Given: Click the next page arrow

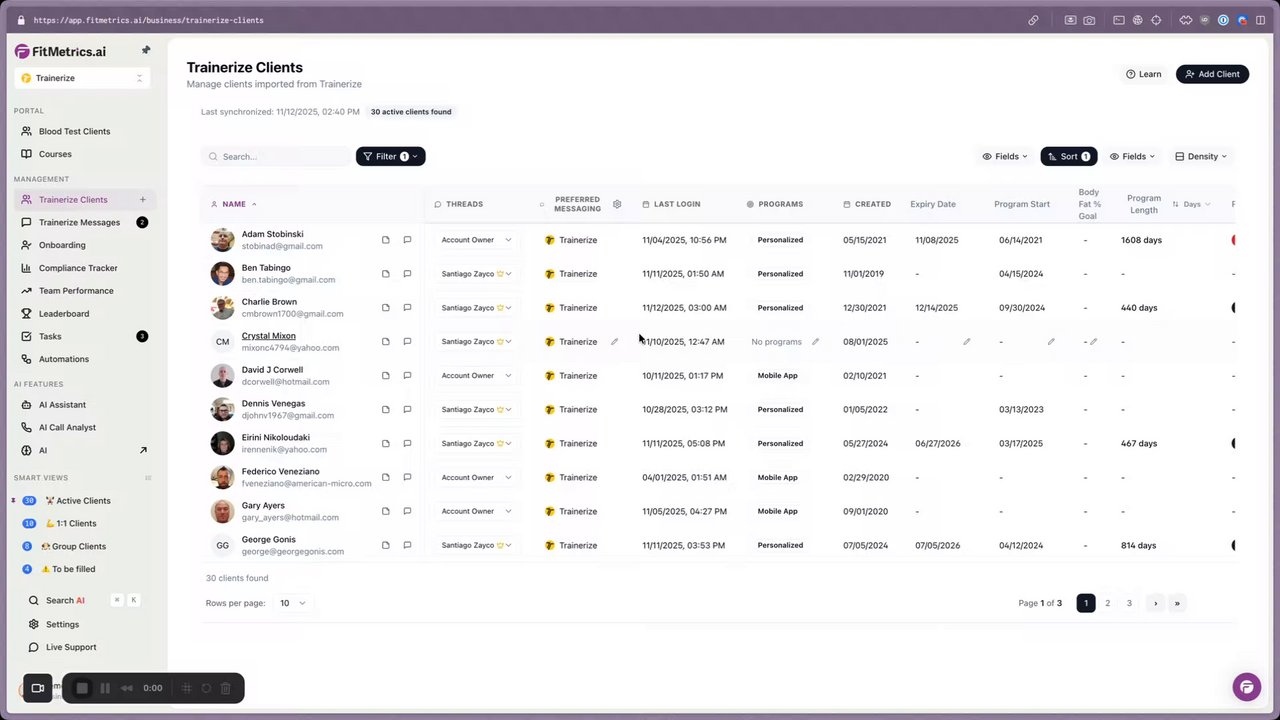Looking at the screenshot, I should 1155,603.
